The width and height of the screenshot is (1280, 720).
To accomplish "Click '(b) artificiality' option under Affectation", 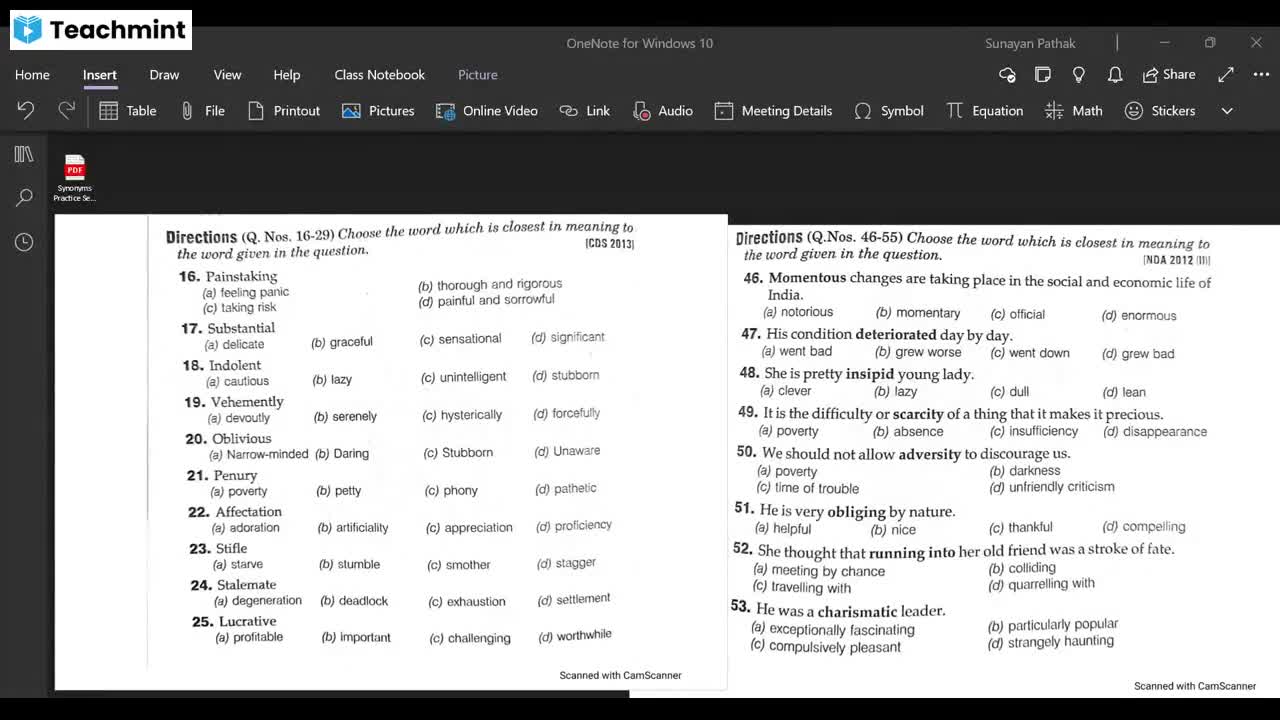I will click(353, 528).
